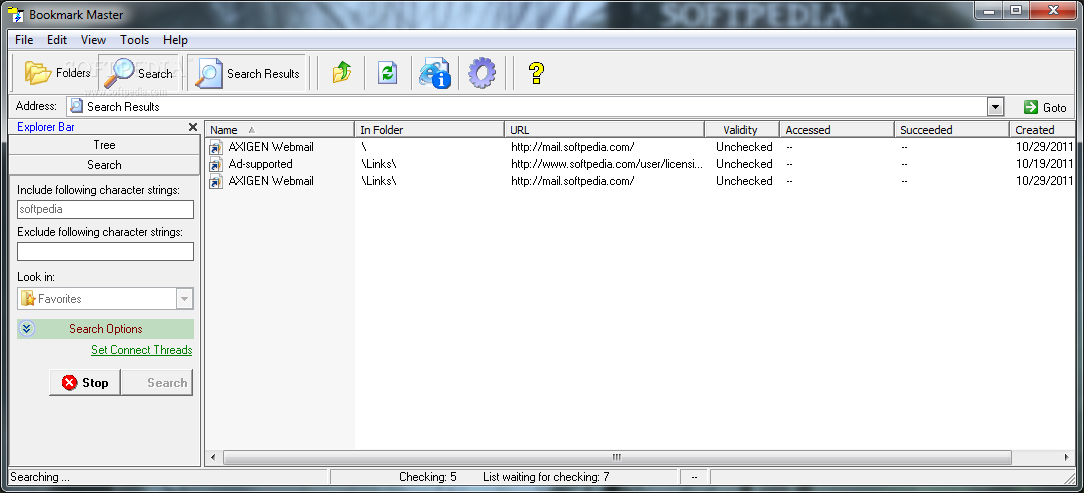Click the Search Results icon in address bar
This screenshot has width=1084, height=493.
[76, 106]
